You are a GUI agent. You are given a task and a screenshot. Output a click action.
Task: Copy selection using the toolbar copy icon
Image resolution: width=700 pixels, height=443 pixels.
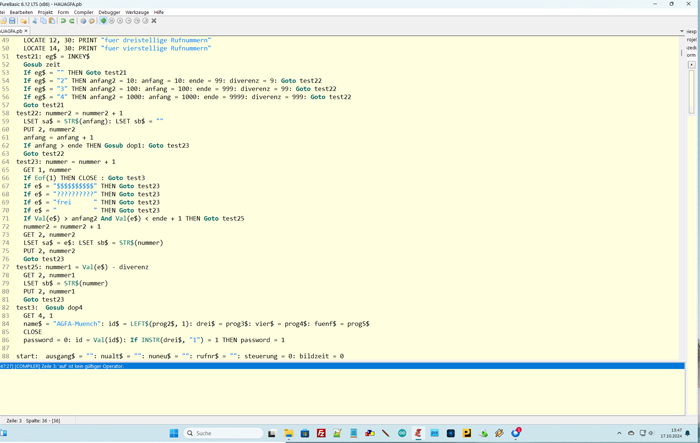click(x=43, y=21)
